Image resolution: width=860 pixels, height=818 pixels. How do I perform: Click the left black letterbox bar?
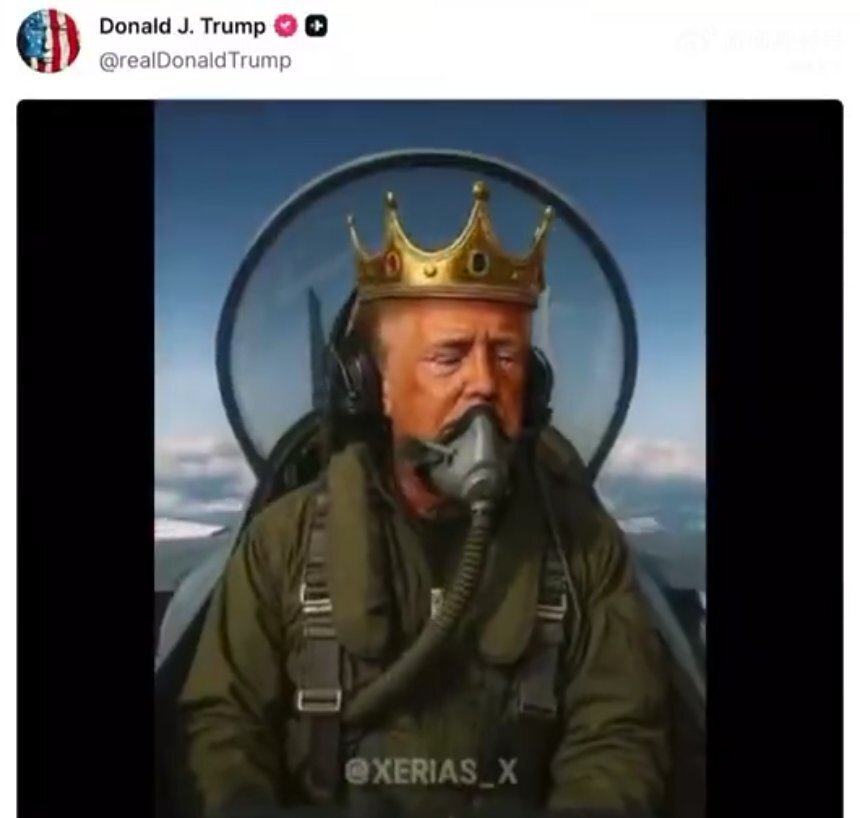coord(86,458)
